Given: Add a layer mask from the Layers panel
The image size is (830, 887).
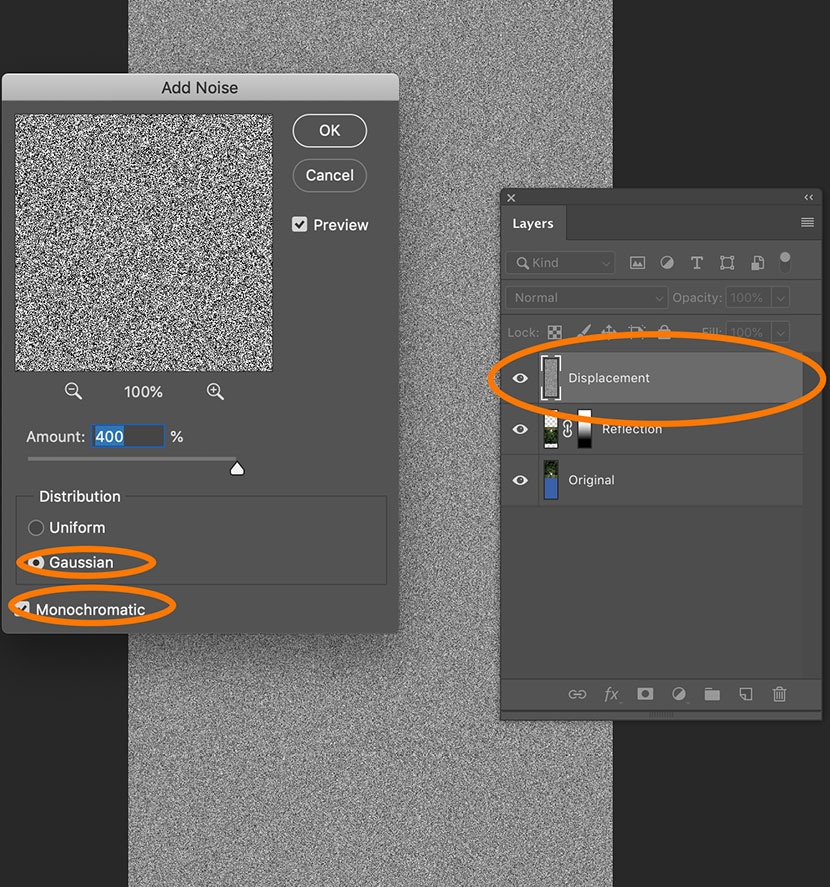Looking at the screenshot, I should coord(645,694).
